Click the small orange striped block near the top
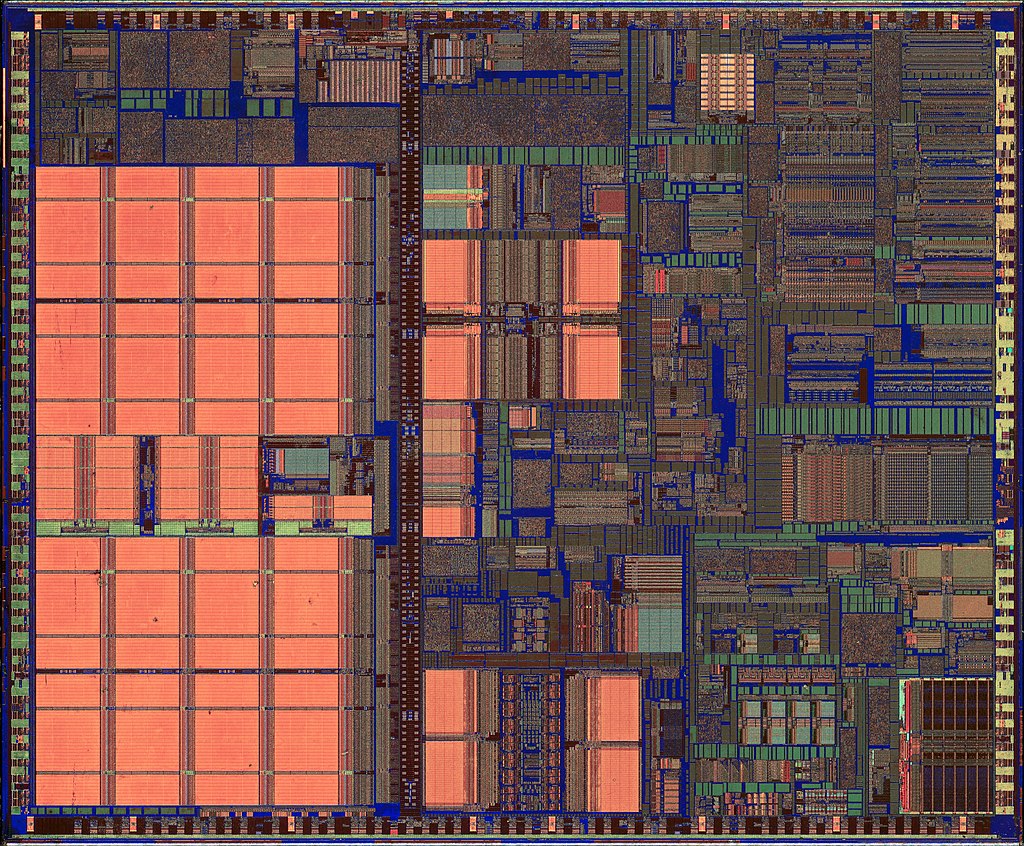Image resolution: width=1024 pixels, height=846 pixels. click(x=727, y=81)
